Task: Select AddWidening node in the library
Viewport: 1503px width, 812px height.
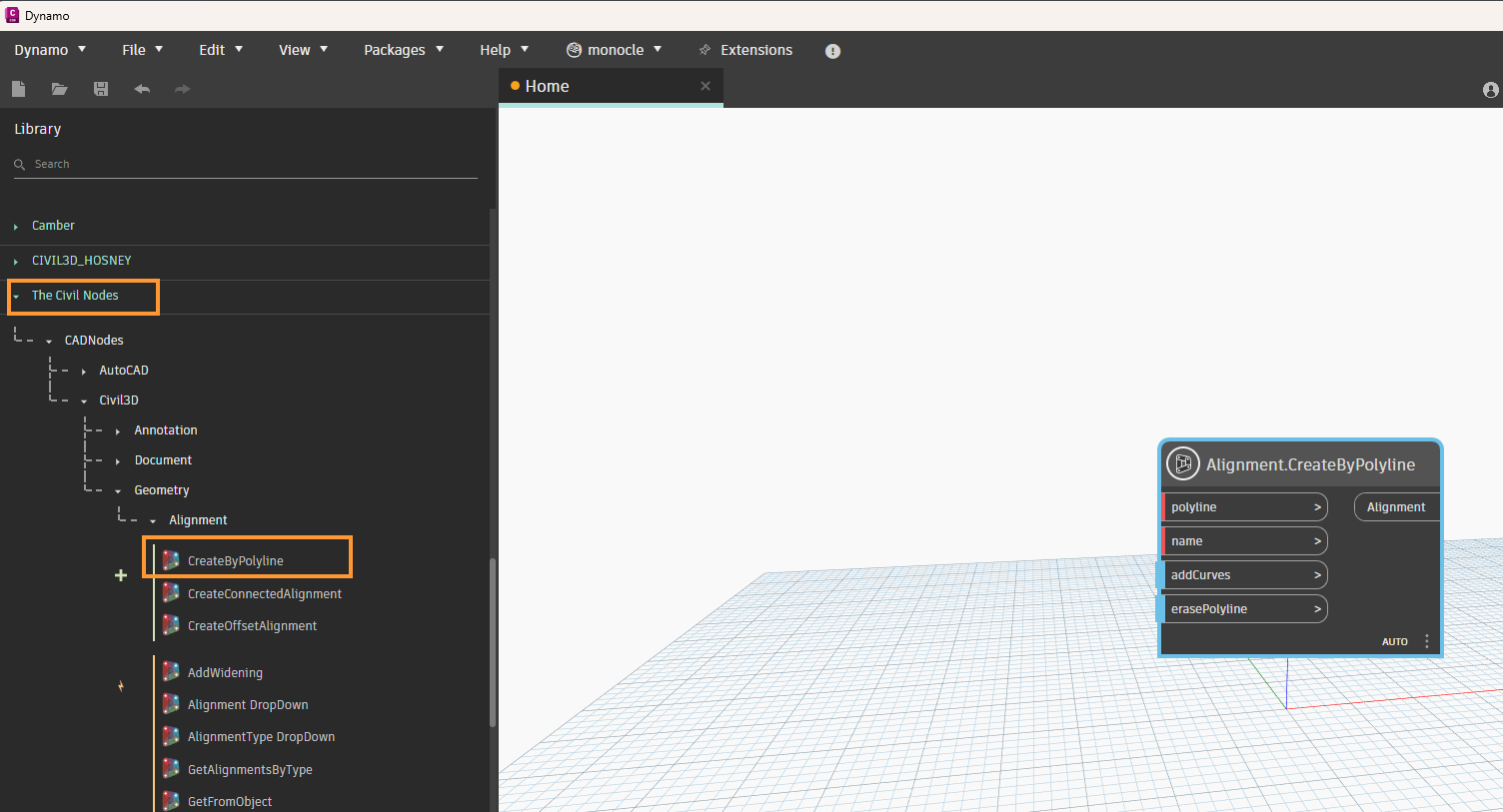Action: (225, 673)
